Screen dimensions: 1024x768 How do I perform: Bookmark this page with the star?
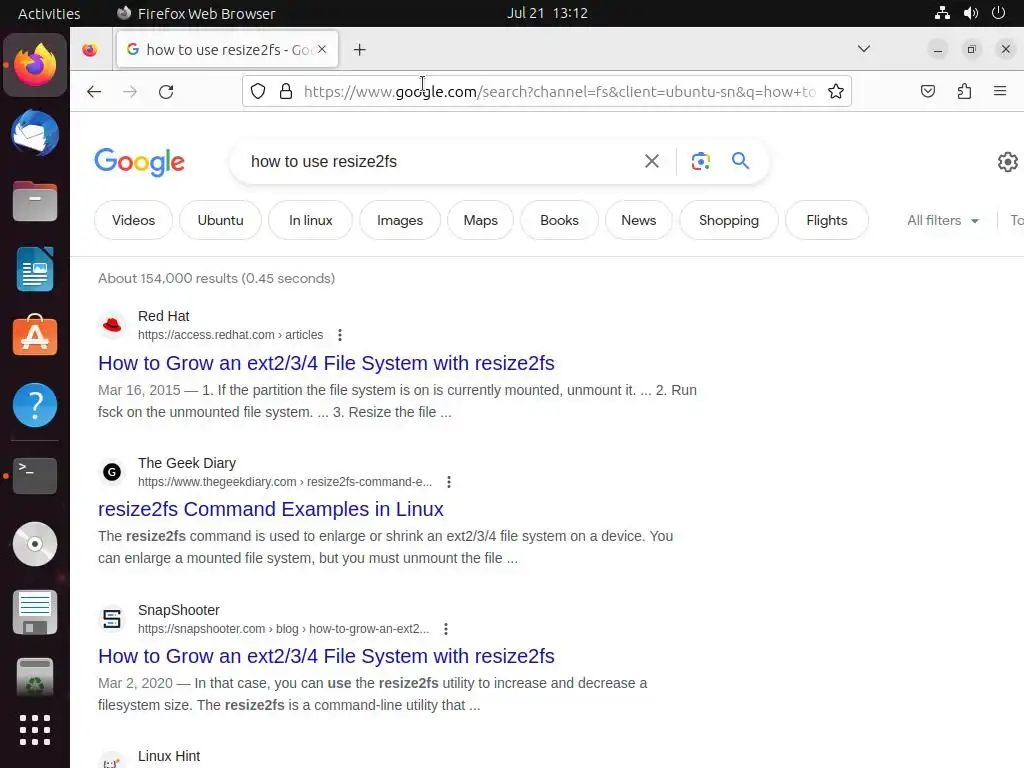tap(835, 91)
